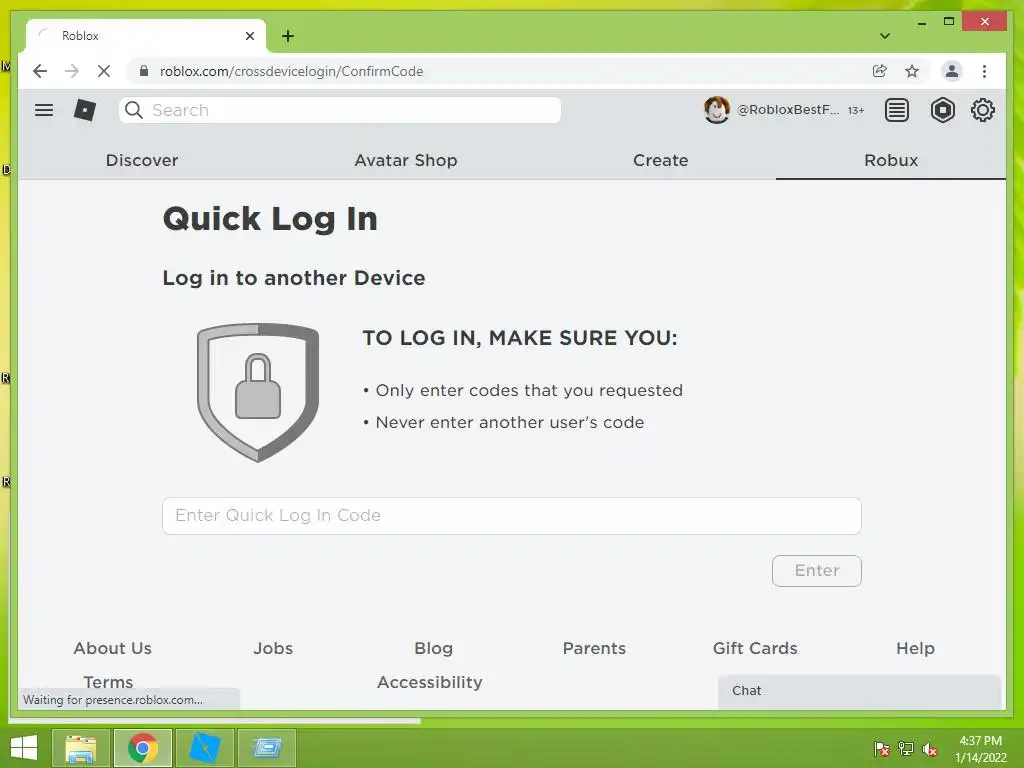Click the muted volume tray icon
This screenshot has height=768, width=1024.
(x=930, y=749)
